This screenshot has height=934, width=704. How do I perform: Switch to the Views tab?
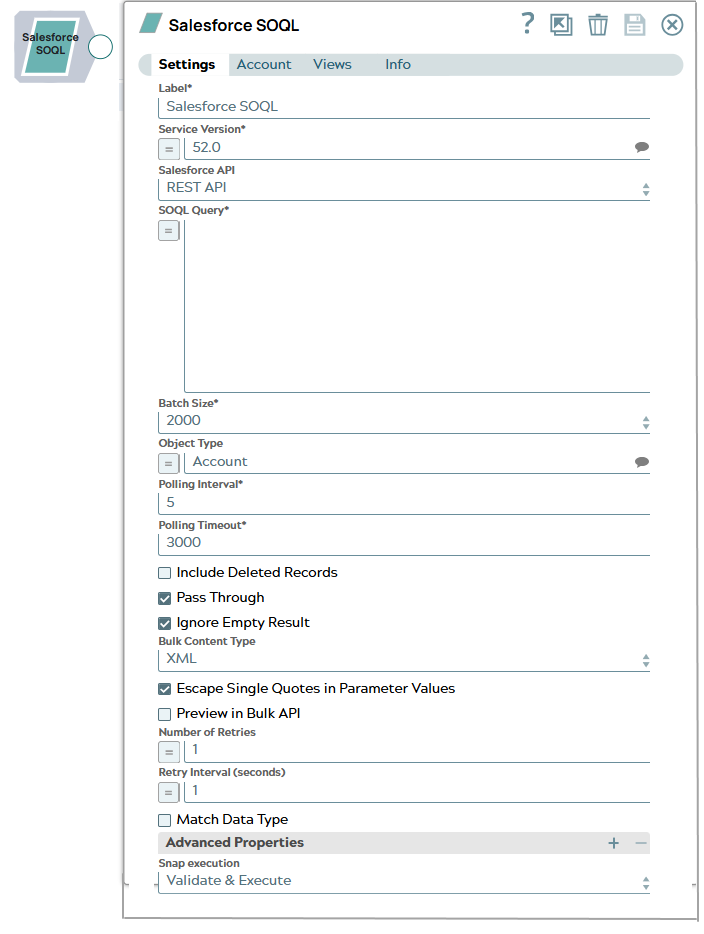point(332,64)
